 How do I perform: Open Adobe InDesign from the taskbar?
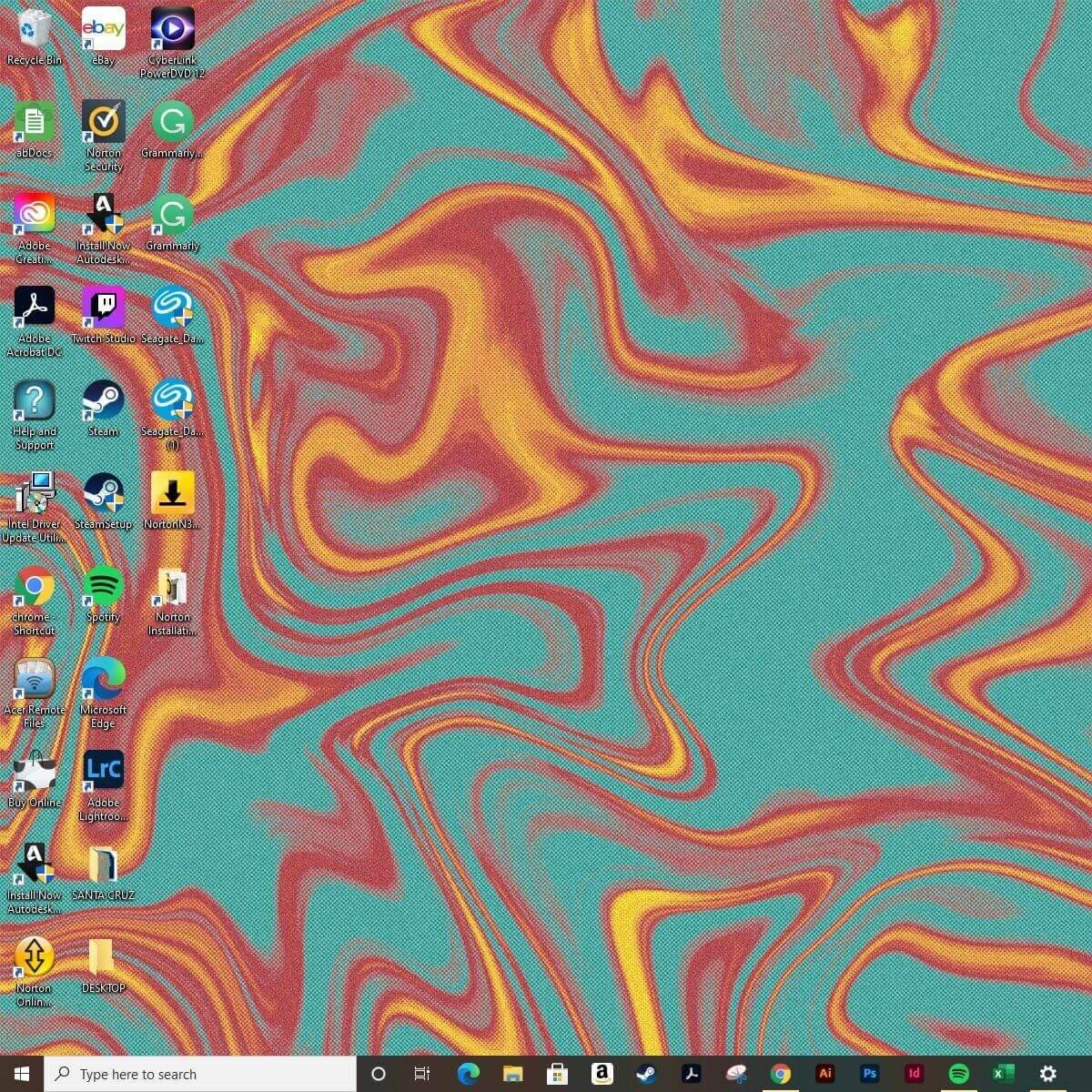(x=914, y=1074)
